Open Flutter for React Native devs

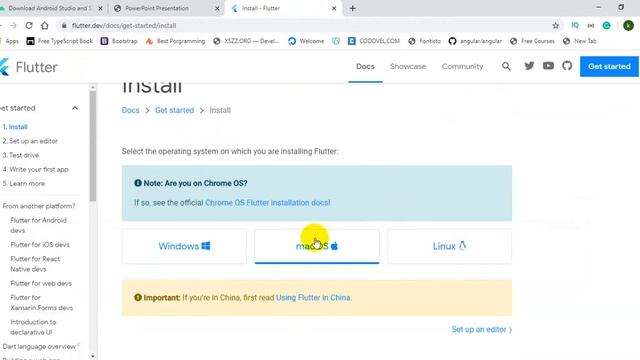[35, 264]
